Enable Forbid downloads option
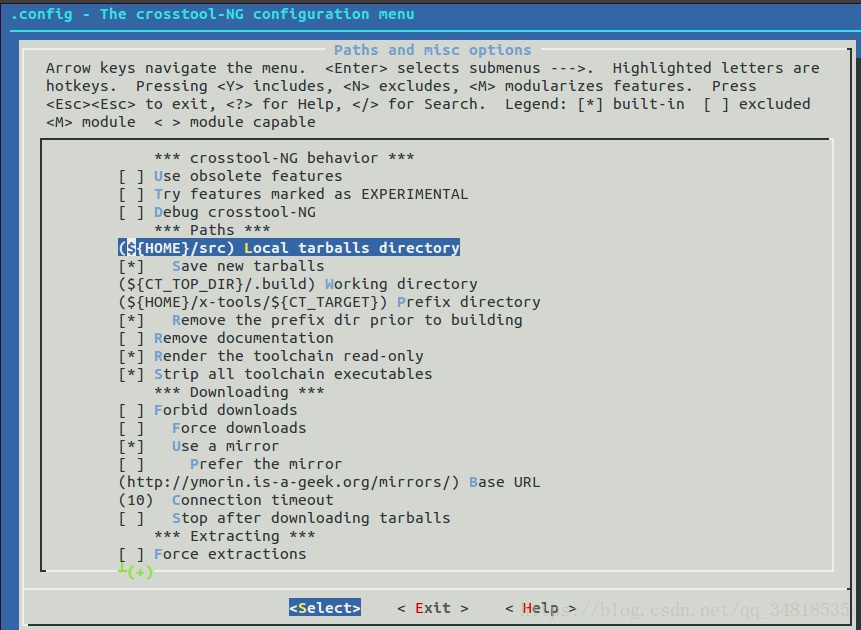This screenshot has height=630, width=861. tap(208, 410)
